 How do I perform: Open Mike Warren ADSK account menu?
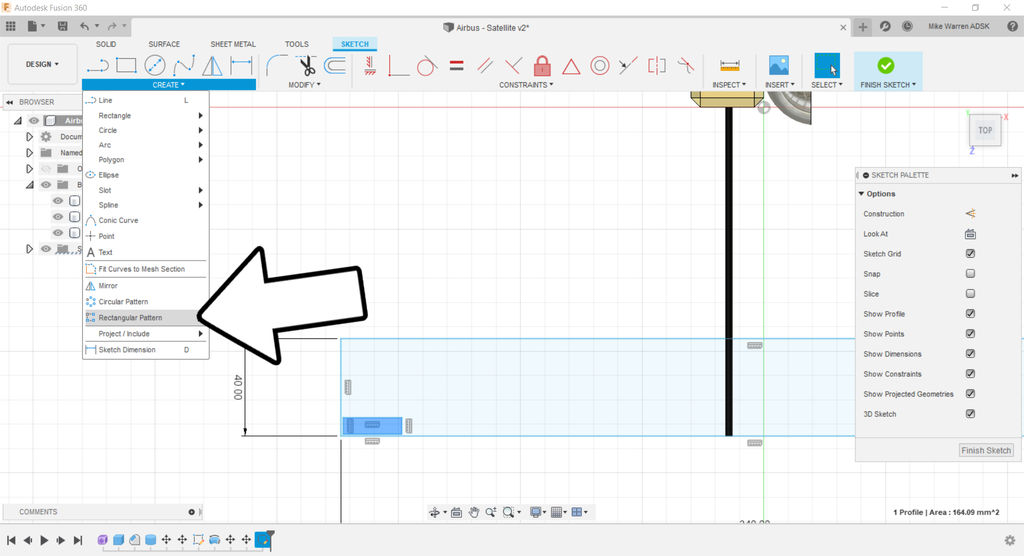click(x=959, y=27)
